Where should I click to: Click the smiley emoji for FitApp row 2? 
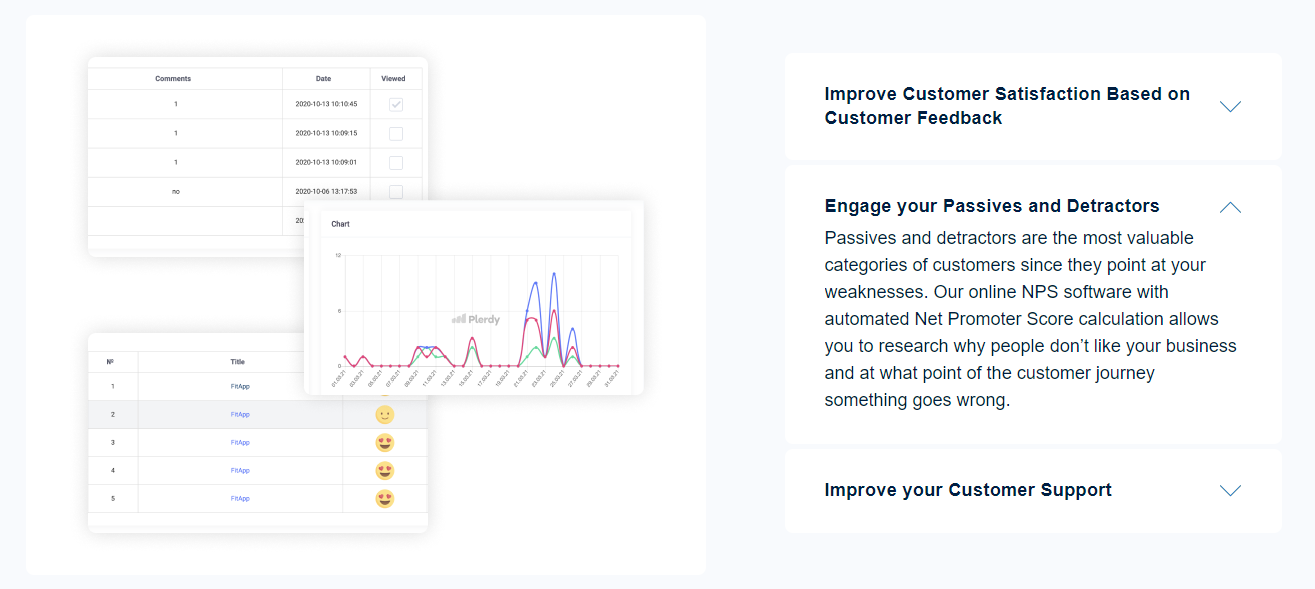384,413
